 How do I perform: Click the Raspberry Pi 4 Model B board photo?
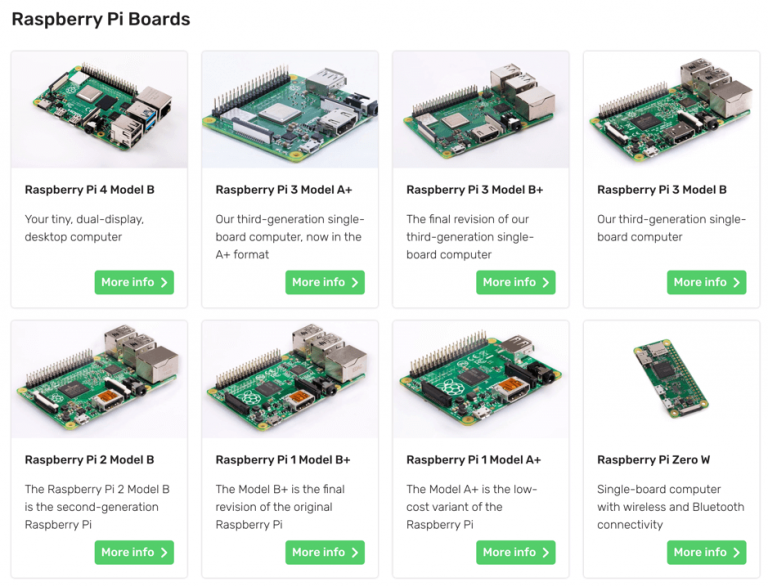99,110
